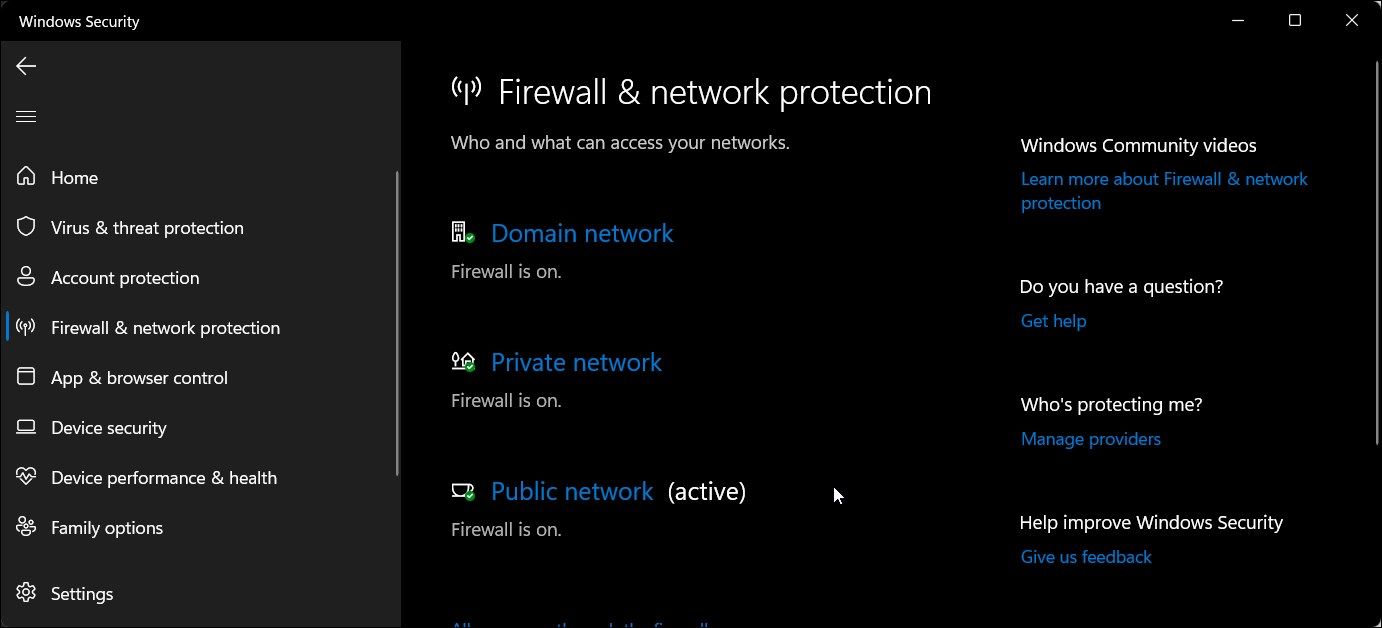Select the Family options icon
The image size is (1382, 628).
click(x=26, y=527)
